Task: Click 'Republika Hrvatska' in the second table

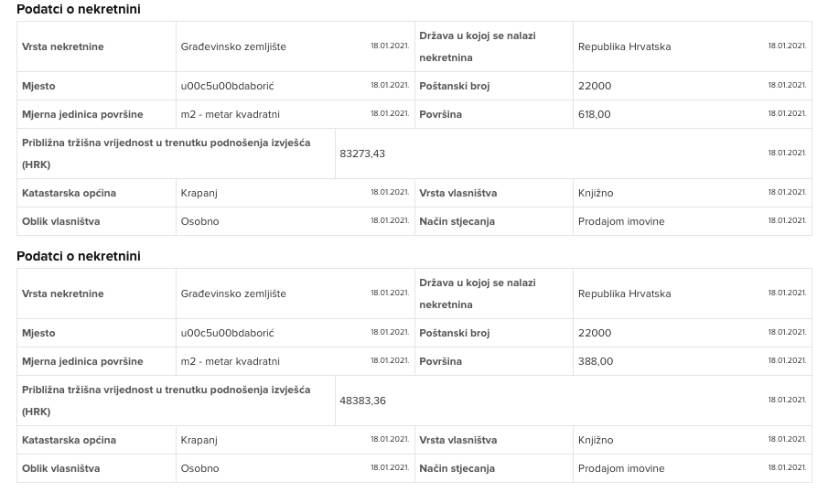Action: pyautogui.click(x=624, y=294)
